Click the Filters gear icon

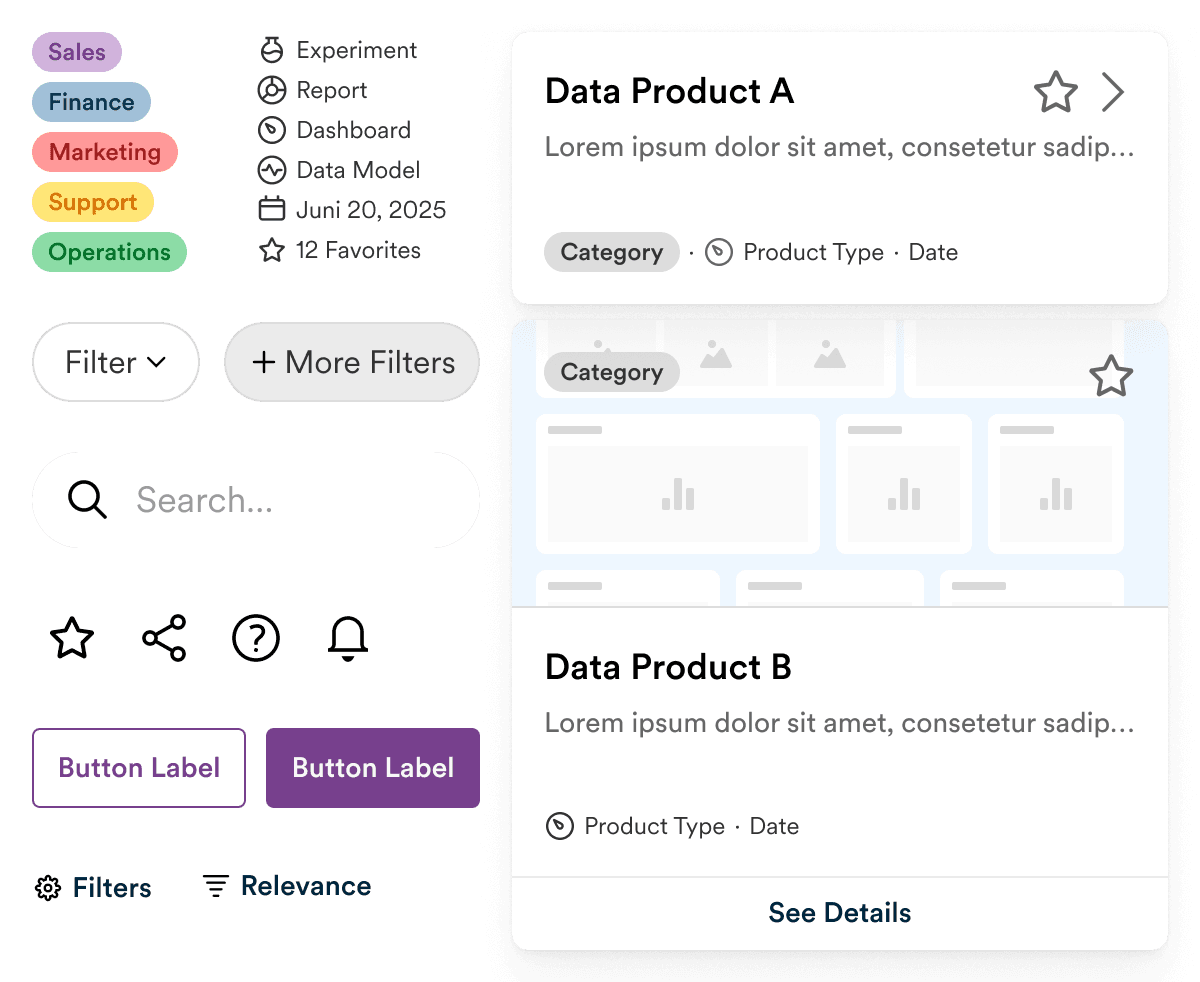click(46, 887)
